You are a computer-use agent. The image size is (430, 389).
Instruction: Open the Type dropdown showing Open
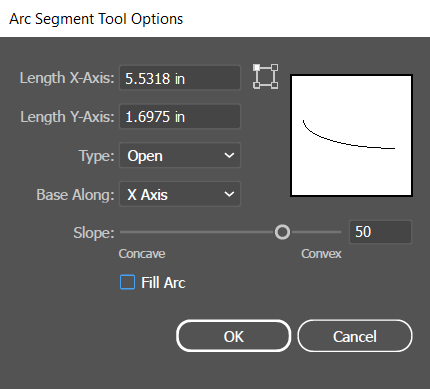pos(180,155)
